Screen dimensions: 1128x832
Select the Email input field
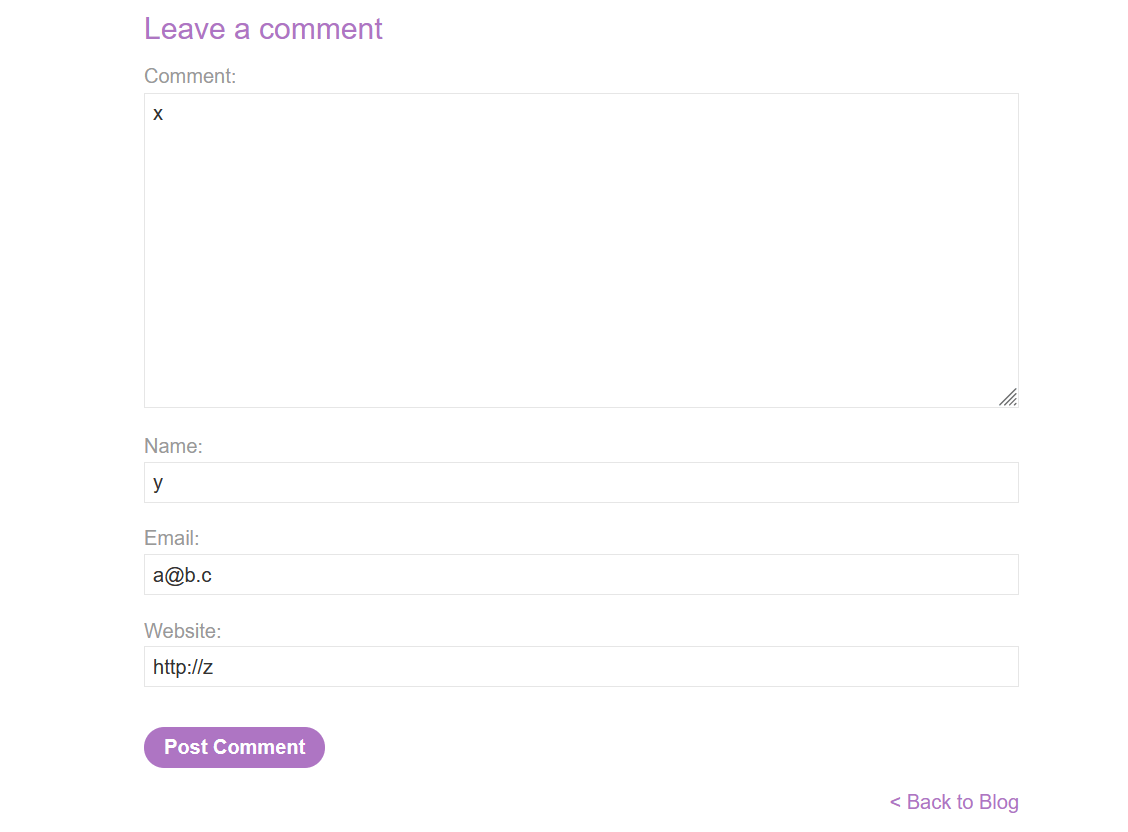point(580,575)
